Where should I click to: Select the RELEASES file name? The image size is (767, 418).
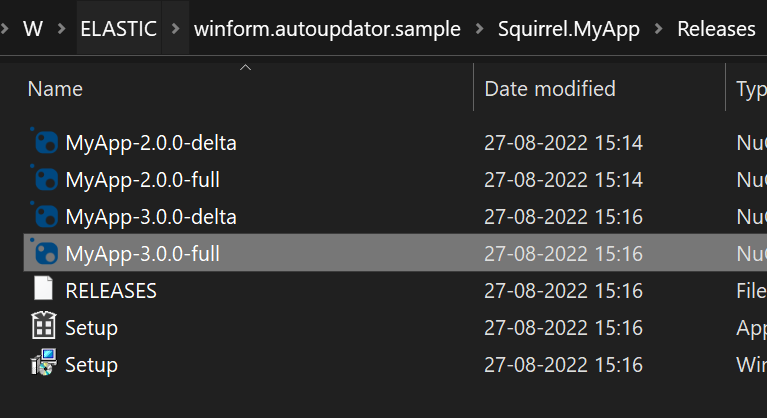(x=110, y=291)
